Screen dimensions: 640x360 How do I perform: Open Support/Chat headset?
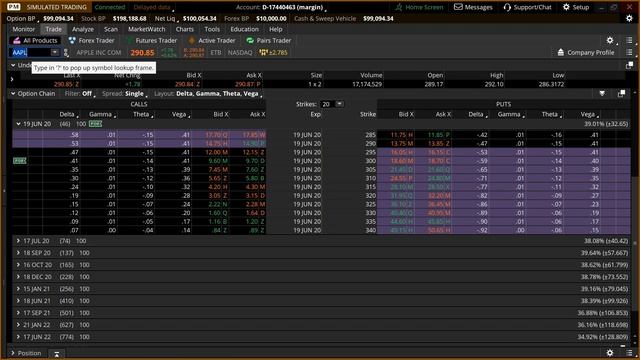(x=527, y=7)
